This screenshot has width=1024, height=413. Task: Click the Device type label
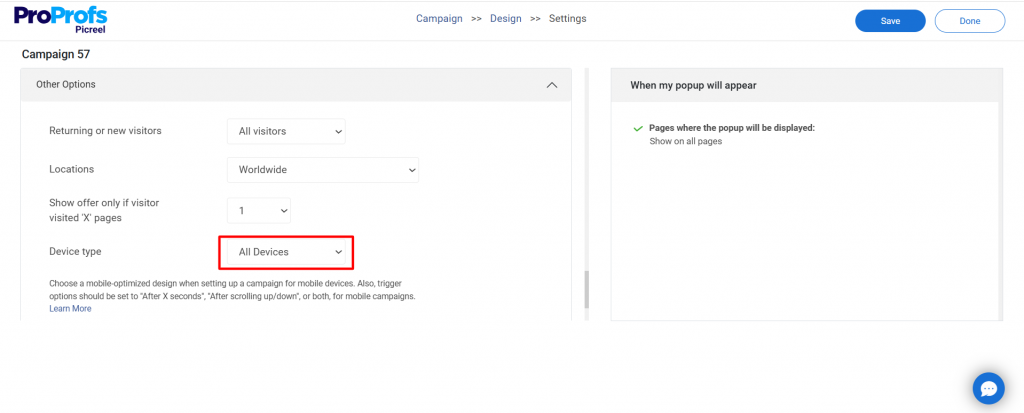[x=75, y=252]
